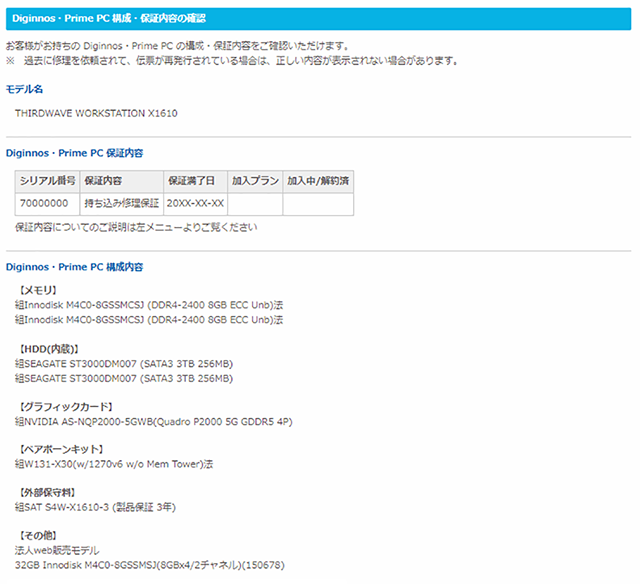
Task: Click the empty cell under '加入プラン'
Action: (255, 204)
